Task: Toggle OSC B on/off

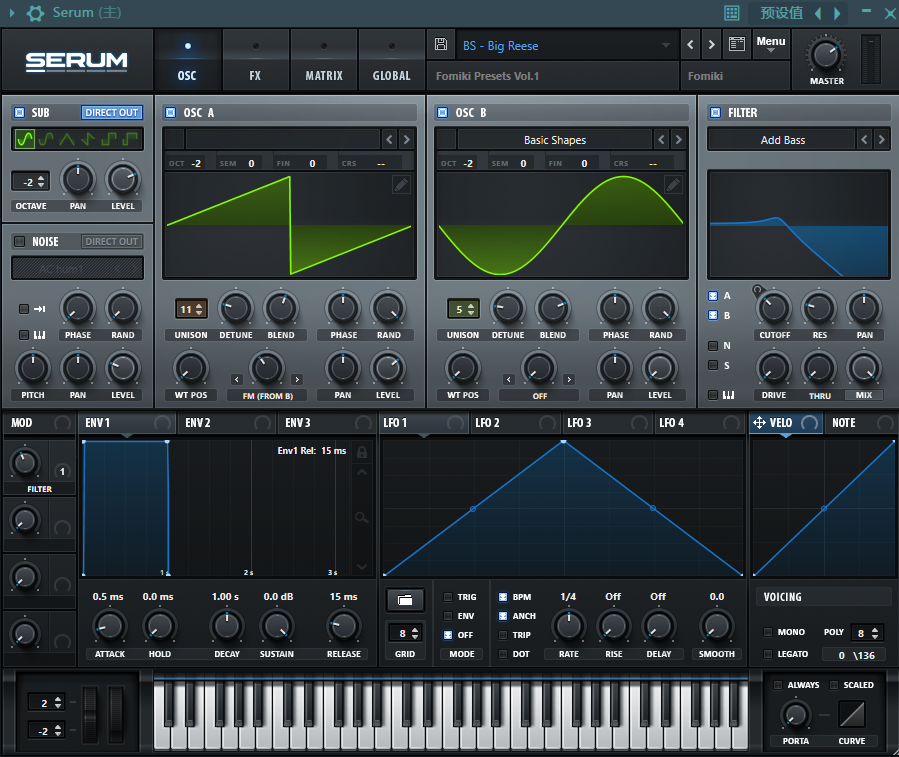Action: click(x=443, y=112)
